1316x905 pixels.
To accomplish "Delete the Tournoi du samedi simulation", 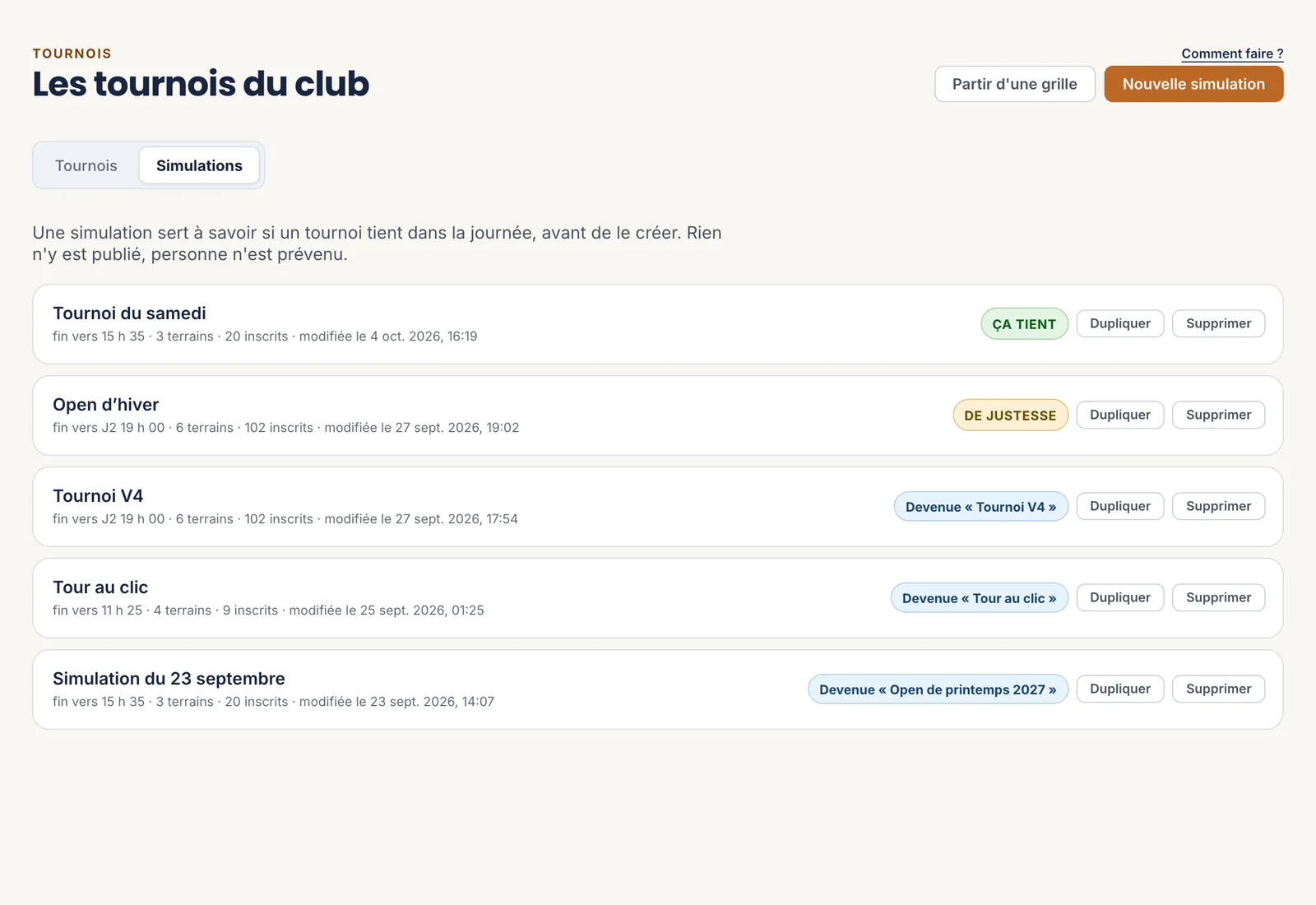I will point(1218,323).
